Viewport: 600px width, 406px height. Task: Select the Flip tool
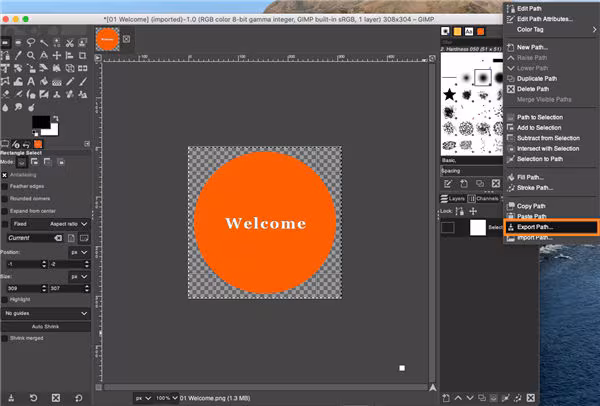[x=82, y=68]
